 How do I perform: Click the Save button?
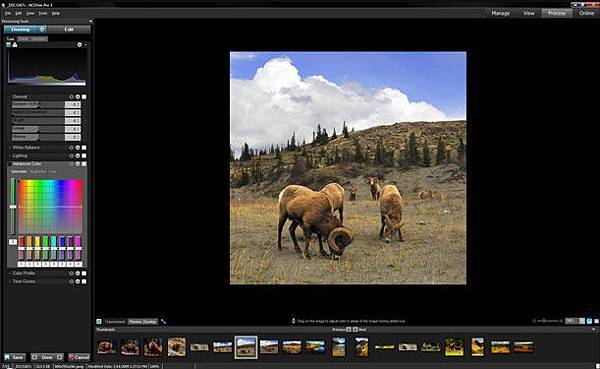(x=15, y=357)
